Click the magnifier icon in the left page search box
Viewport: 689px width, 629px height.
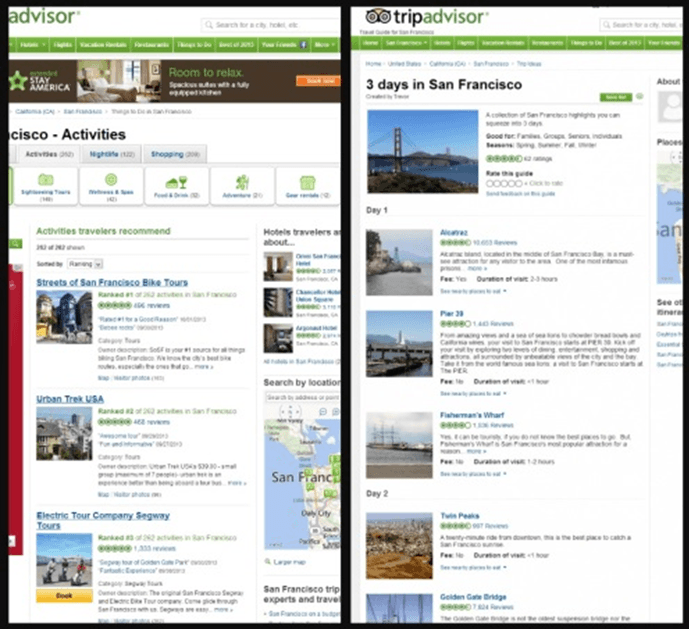(209, 25)
